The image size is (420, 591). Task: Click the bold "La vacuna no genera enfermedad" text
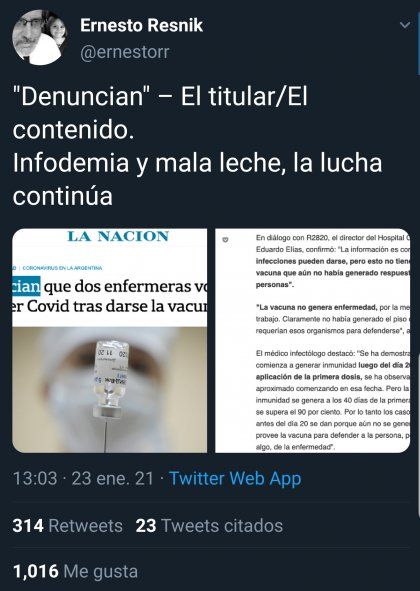click(316, 307)
